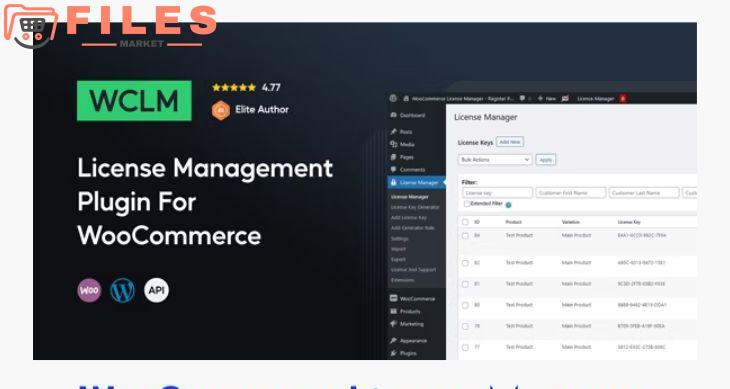Check the row checkbox for ID 84

(x=465, y=235)
